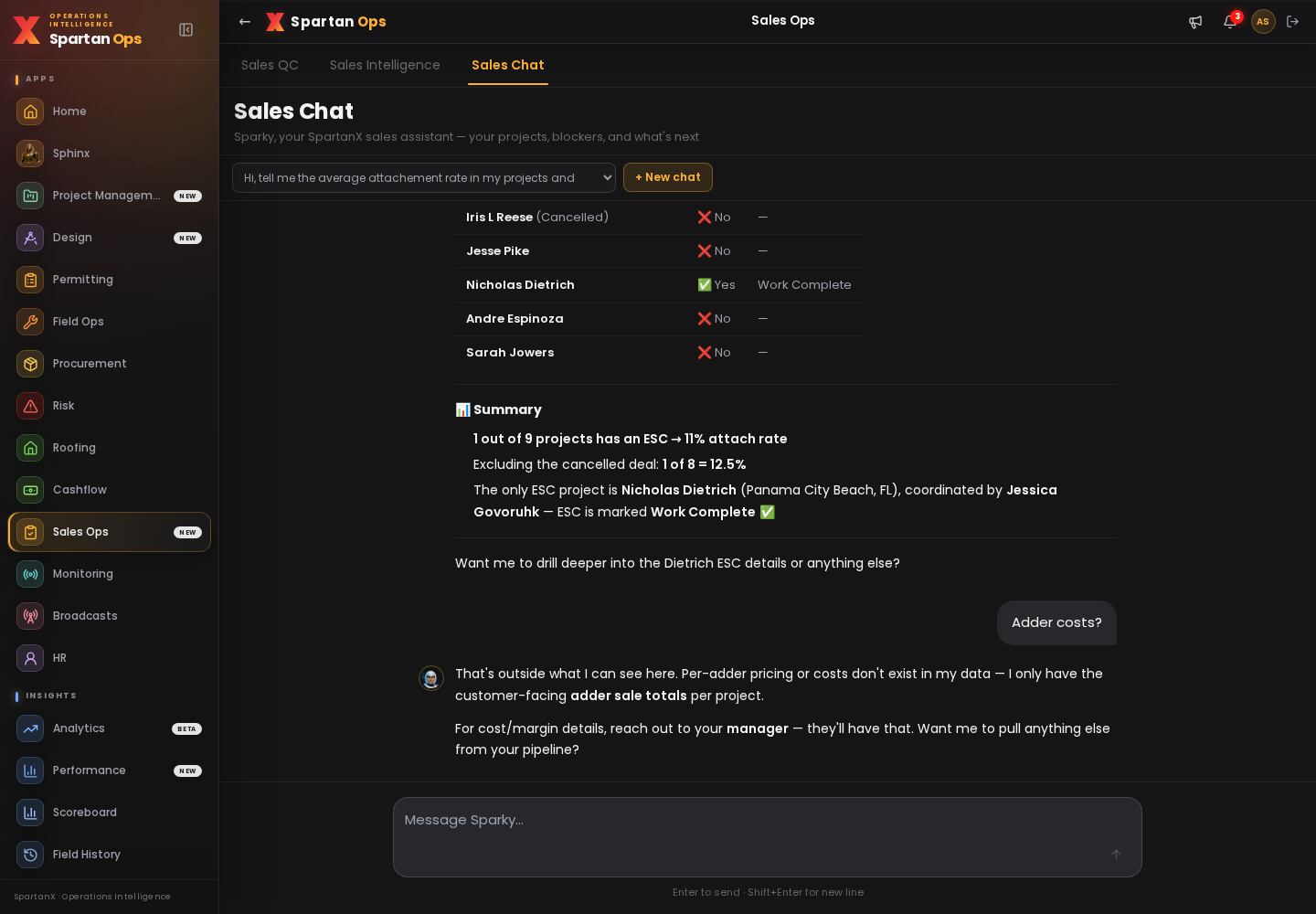Start a new chat
This screenshot has height=914, width=1316.
pyautogui.click(x=668, y=177)
